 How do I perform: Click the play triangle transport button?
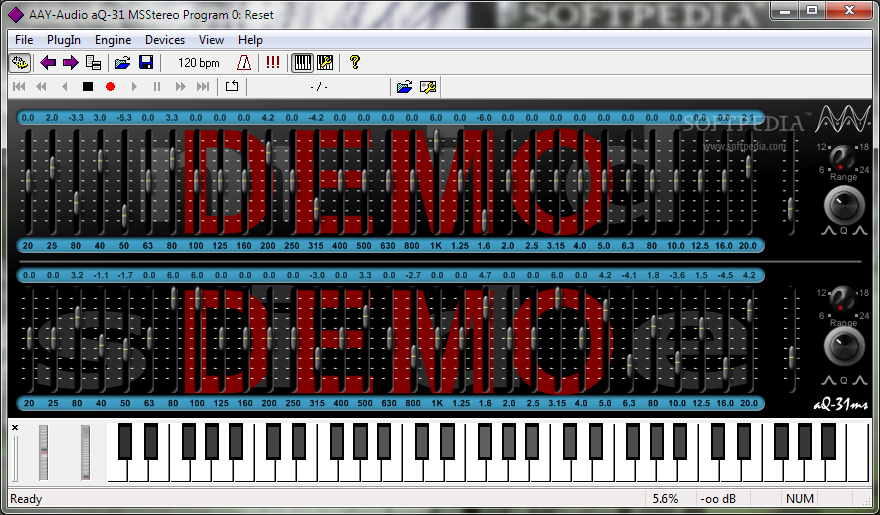click(x=134, y=86)
